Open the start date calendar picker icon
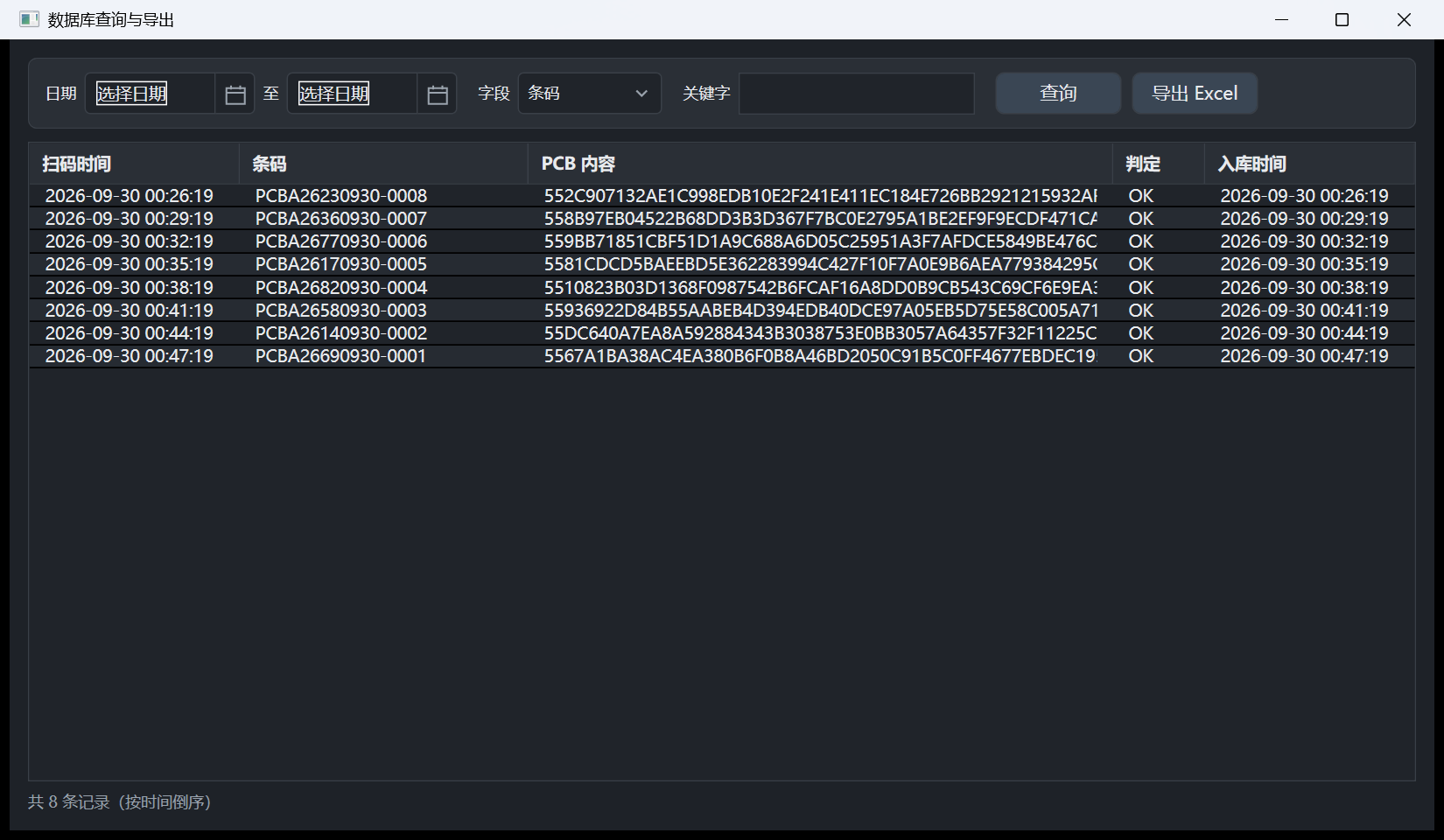This screenshot has width=1444, height=840. coord(235,94)
